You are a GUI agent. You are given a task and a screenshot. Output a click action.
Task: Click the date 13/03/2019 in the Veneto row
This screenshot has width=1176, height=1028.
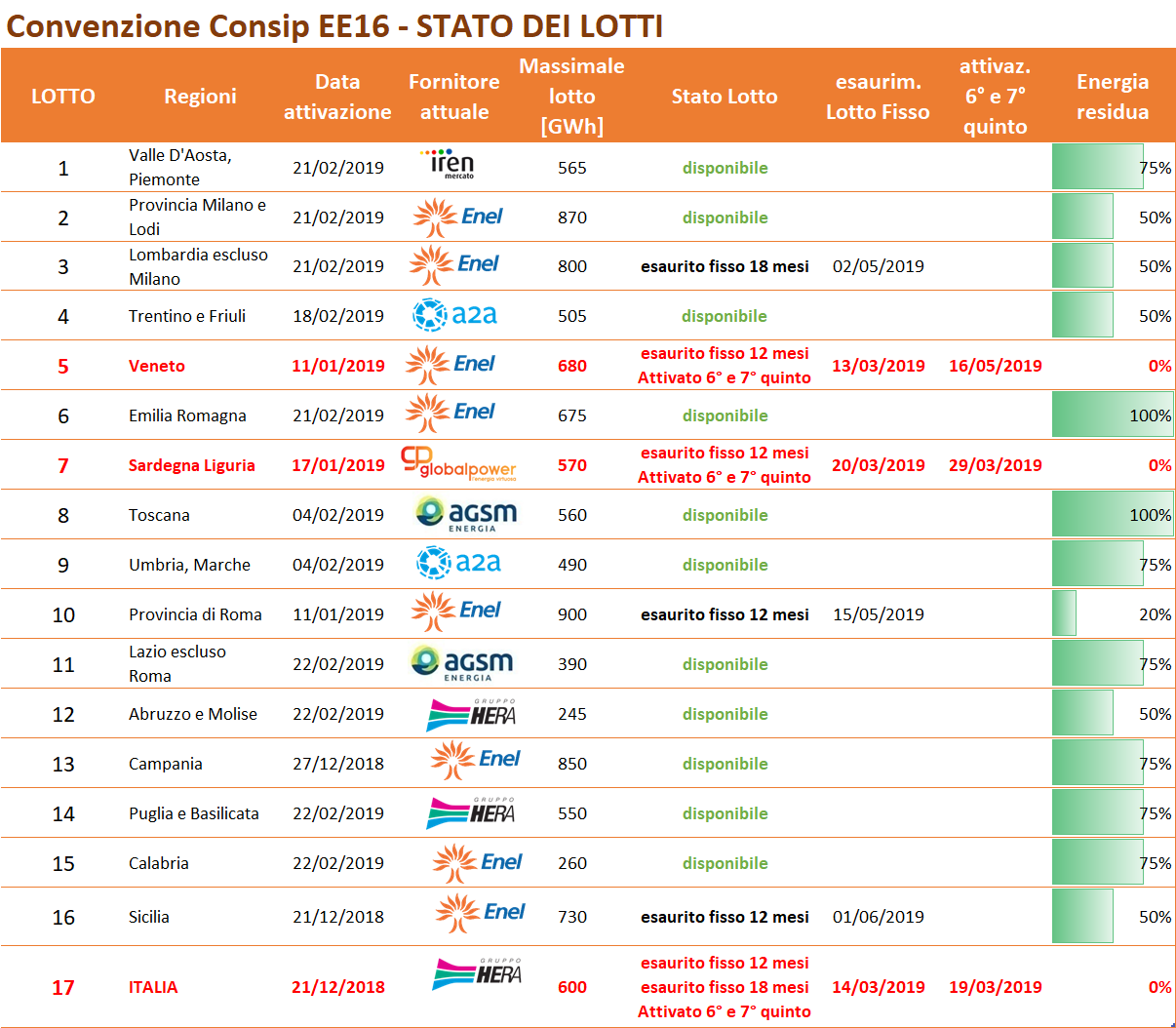tap(879, 366)
